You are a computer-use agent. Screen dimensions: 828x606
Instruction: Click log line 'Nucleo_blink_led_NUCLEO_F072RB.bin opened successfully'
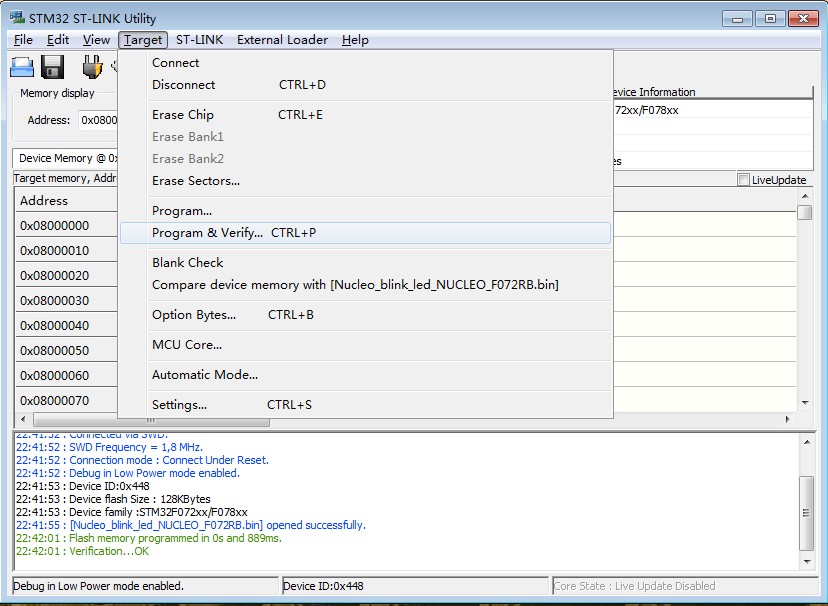point(191,525)
